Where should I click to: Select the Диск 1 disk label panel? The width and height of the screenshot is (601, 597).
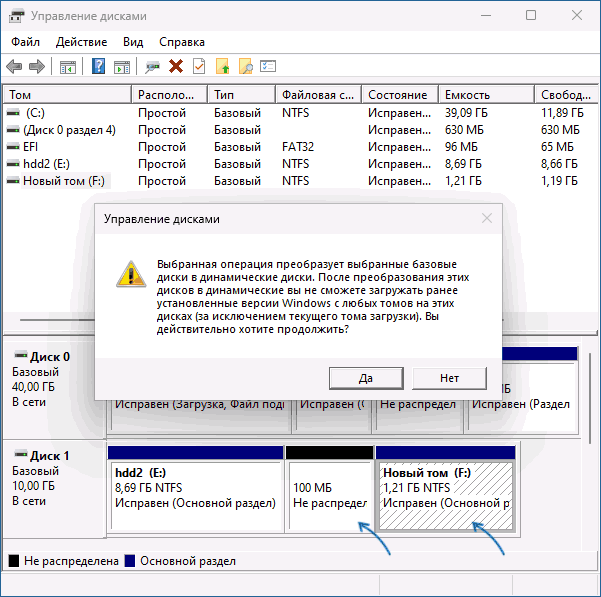(x=54, y=489)
